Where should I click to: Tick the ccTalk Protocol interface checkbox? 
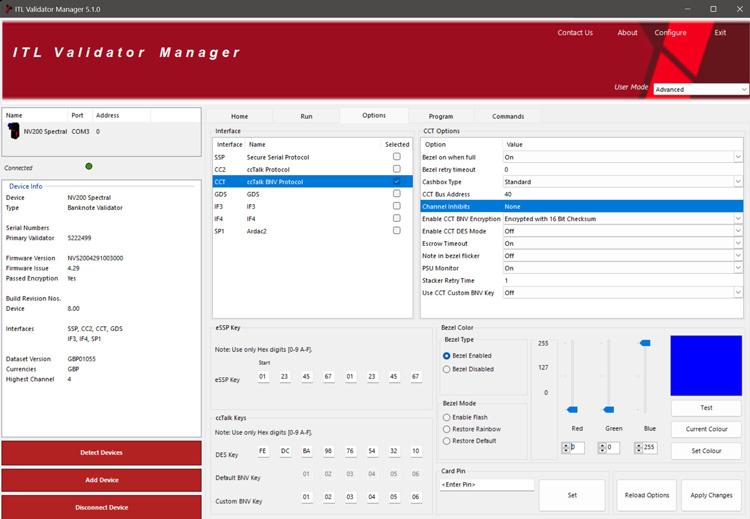tap(397, 169)
